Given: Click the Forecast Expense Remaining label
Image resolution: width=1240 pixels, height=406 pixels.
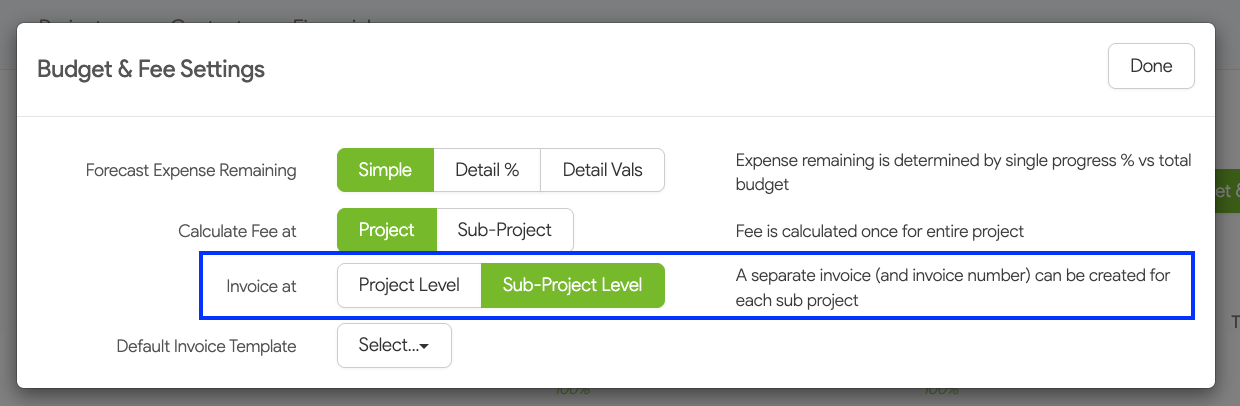Looking at the screenshot, I should (191, 170).
